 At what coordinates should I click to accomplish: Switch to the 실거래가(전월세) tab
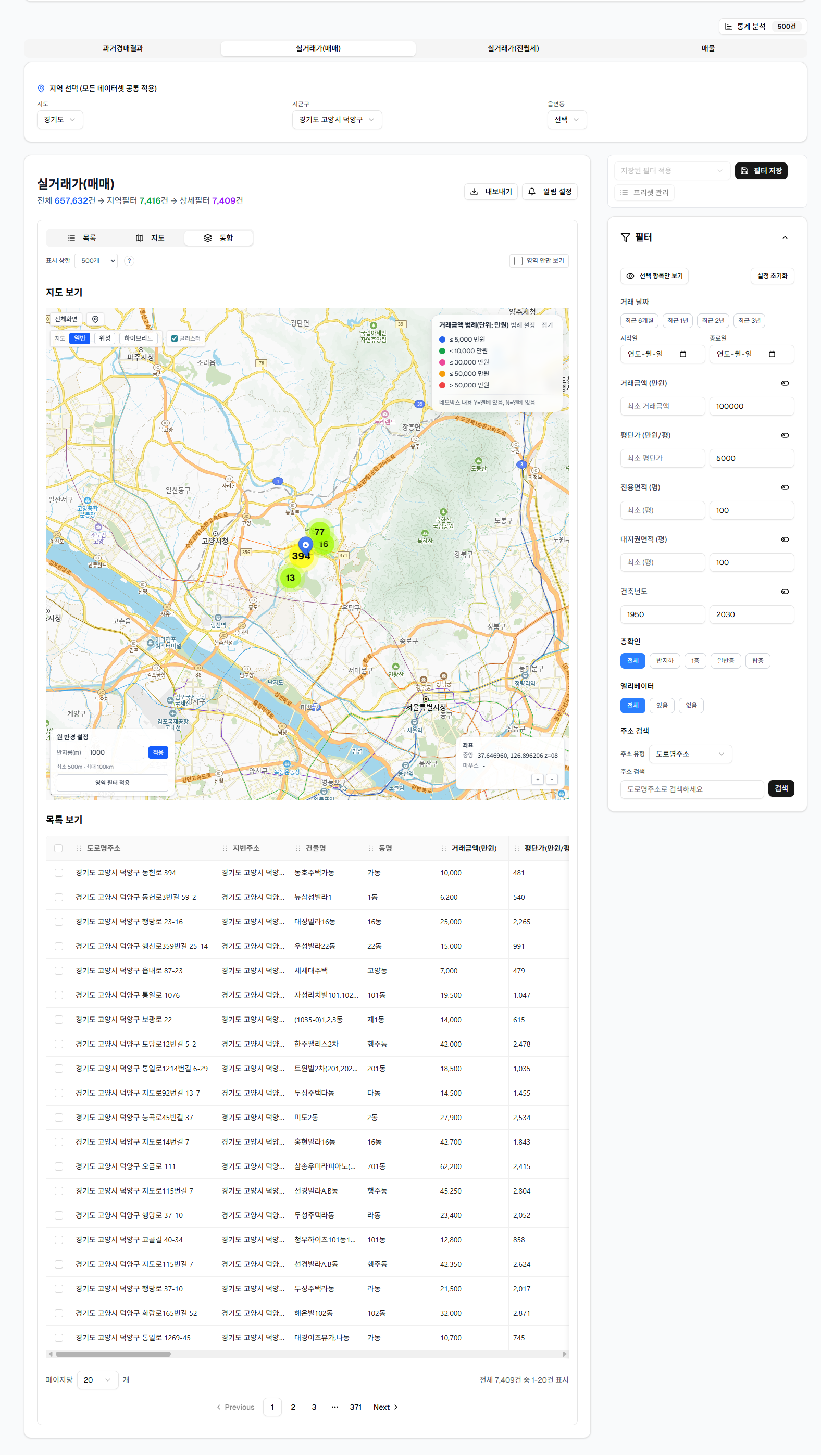(513, 48)
